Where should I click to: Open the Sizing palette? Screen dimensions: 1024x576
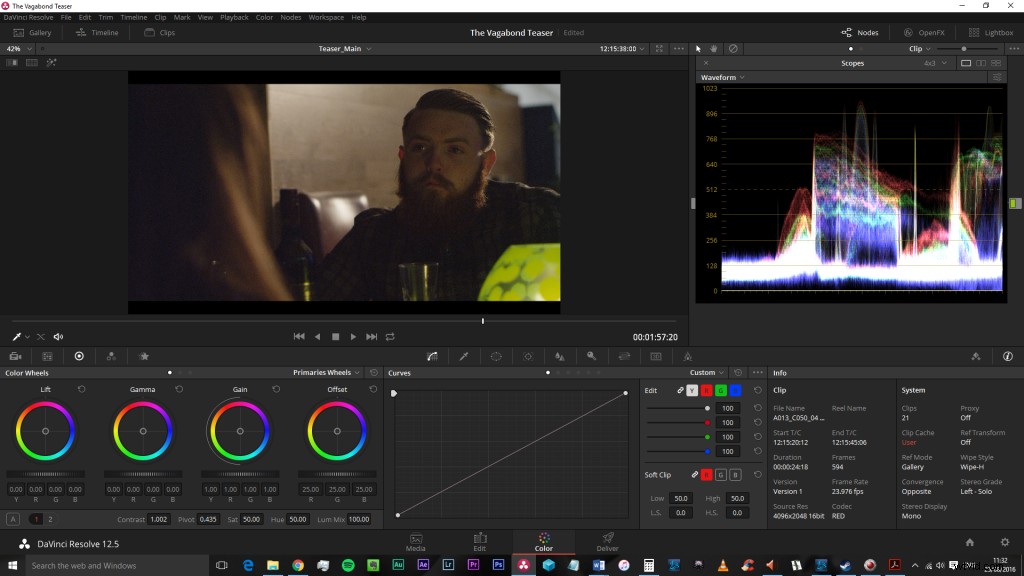pyautogui.click(x=623, y=355)
